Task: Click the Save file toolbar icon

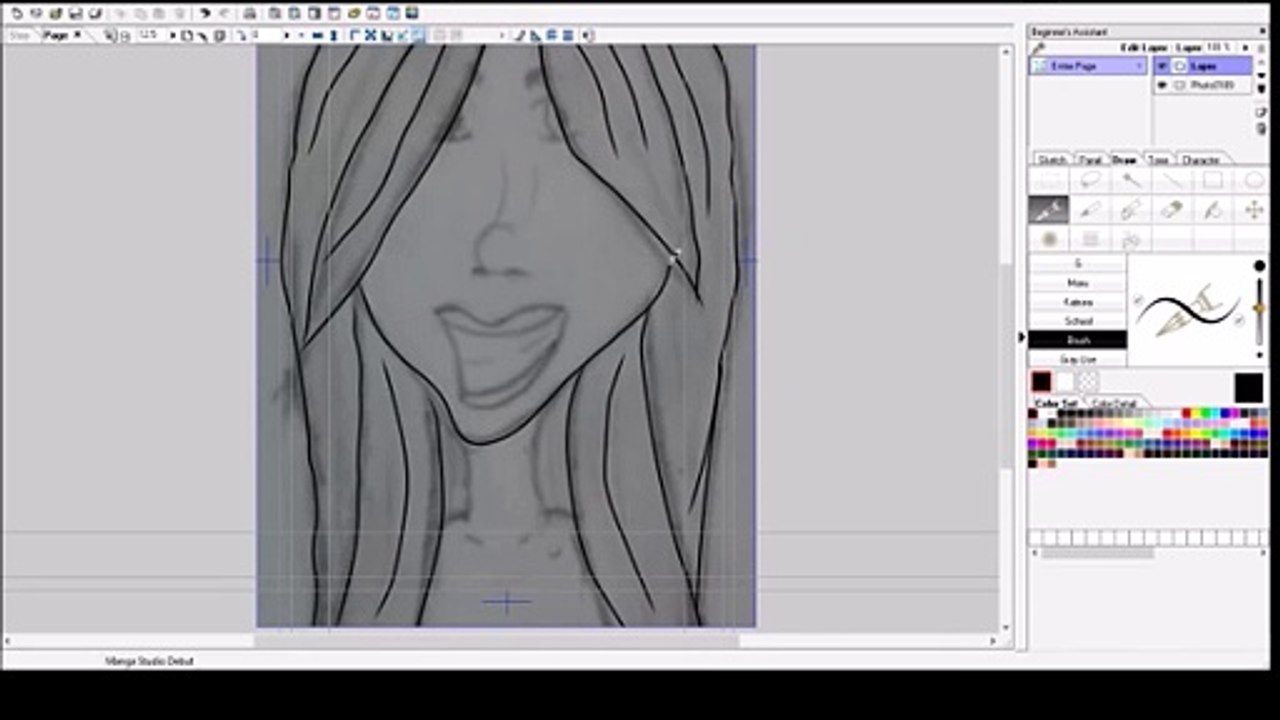Action: tap(75, 13)
